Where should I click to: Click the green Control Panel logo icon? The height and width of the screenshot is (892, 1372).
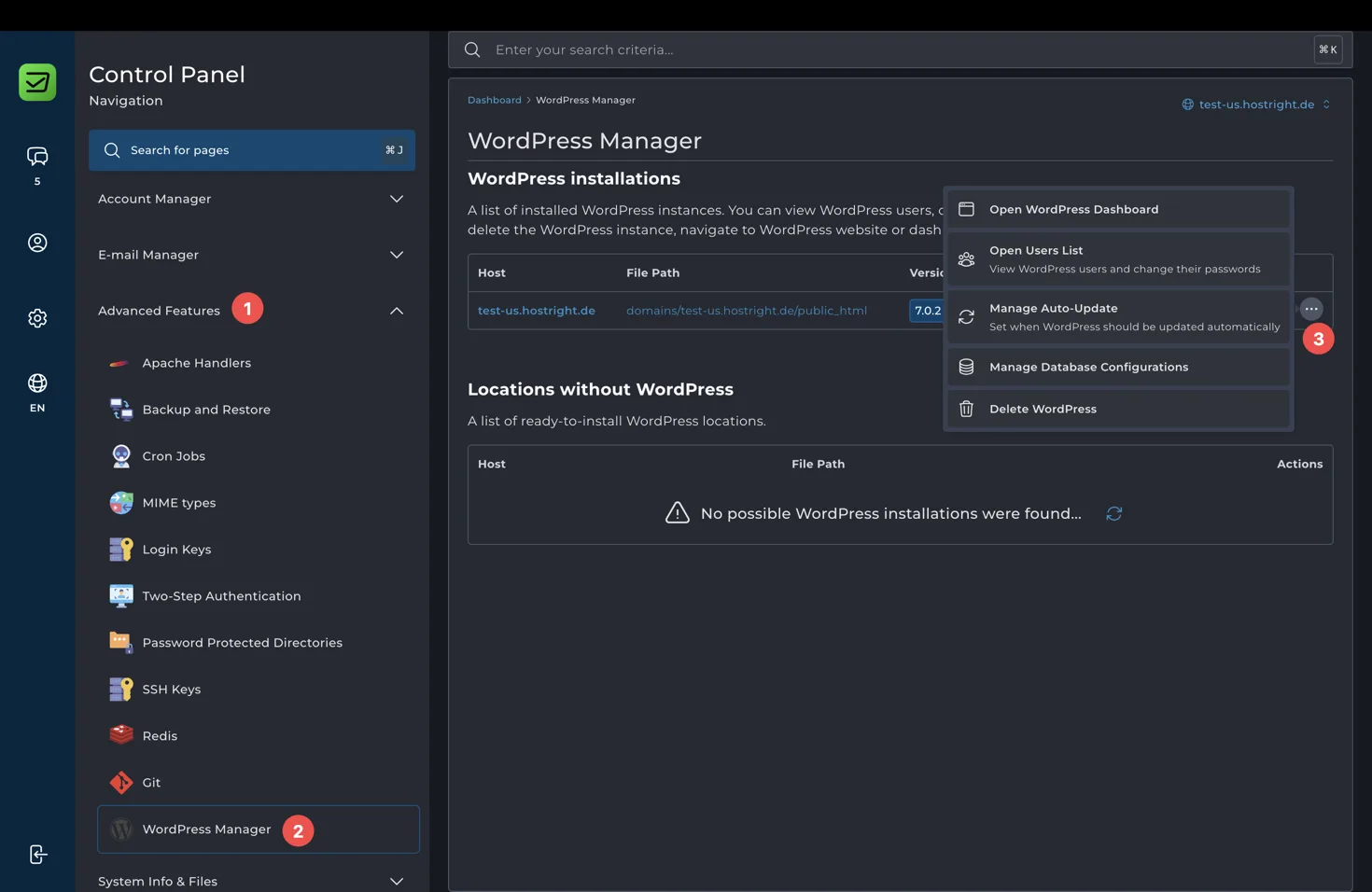37,82
